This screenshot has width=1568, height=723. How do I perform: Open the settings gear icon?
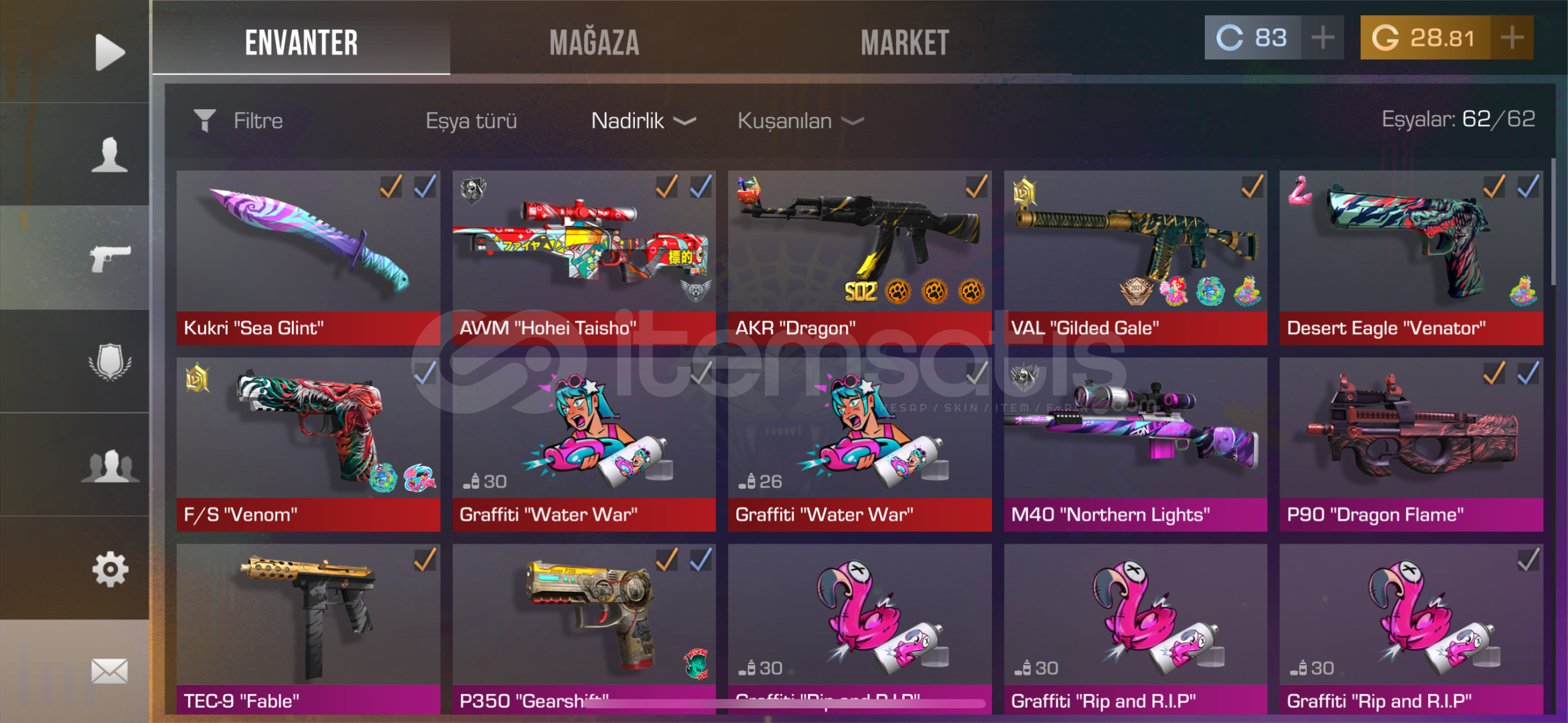(x=110, y=570)
